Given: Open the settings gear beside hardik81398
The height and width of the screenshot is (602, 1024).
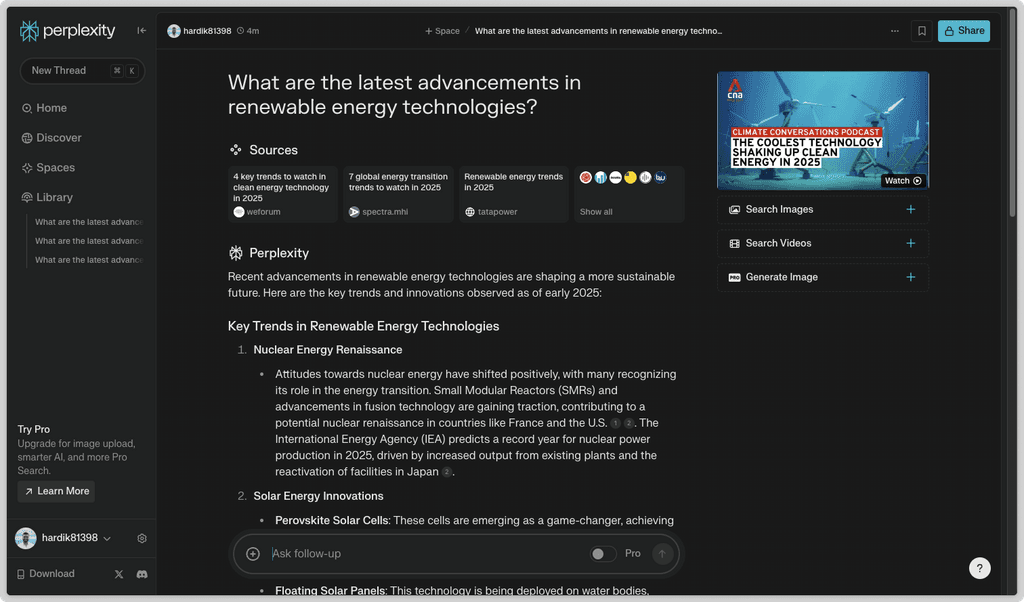Looking at the screenshot, I should coord(142,538).
